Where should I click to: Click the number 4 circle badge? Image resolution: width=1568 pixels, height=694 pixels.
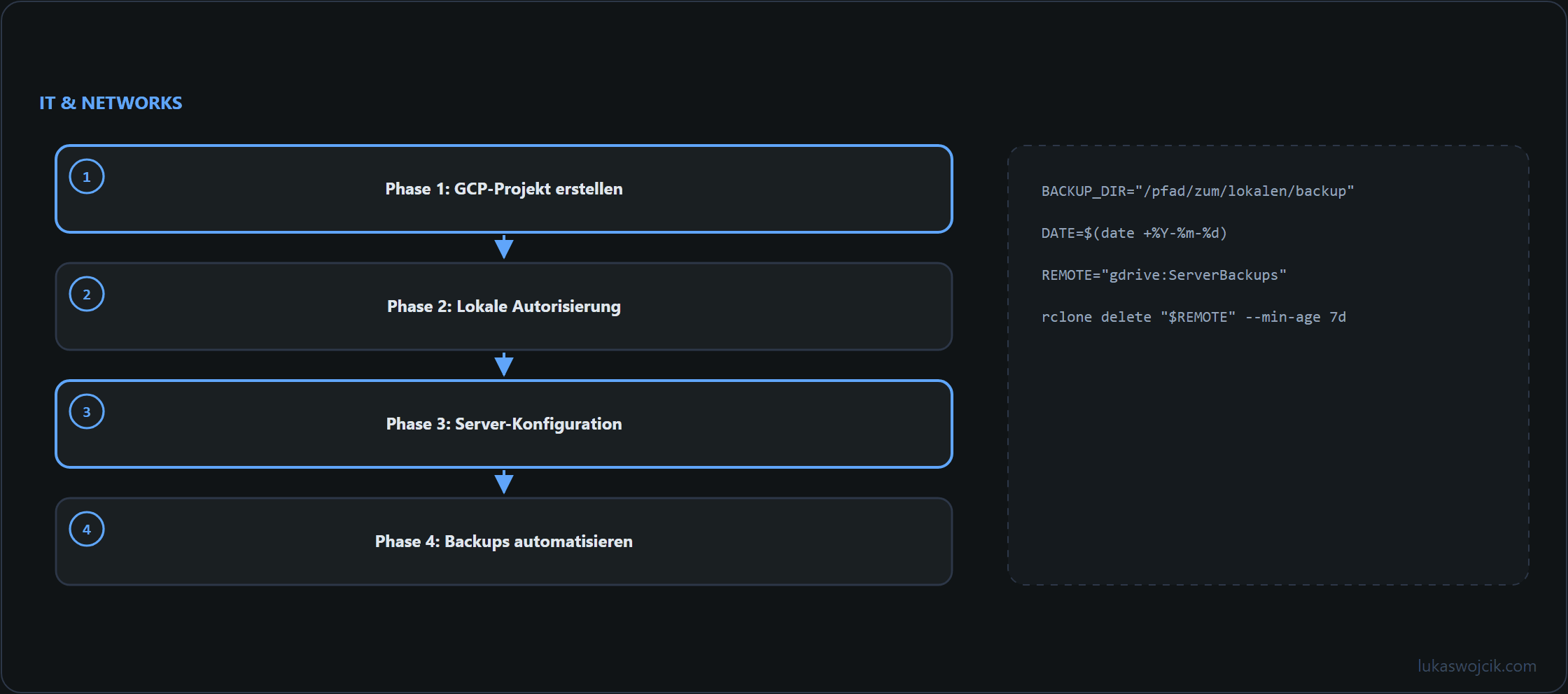point(87,529)
